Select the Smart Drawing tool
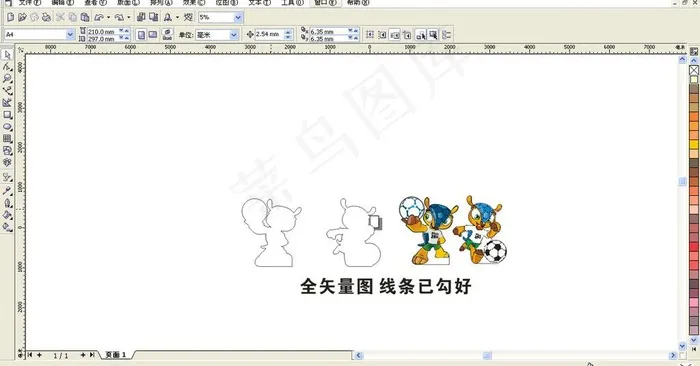 [7, 103]
